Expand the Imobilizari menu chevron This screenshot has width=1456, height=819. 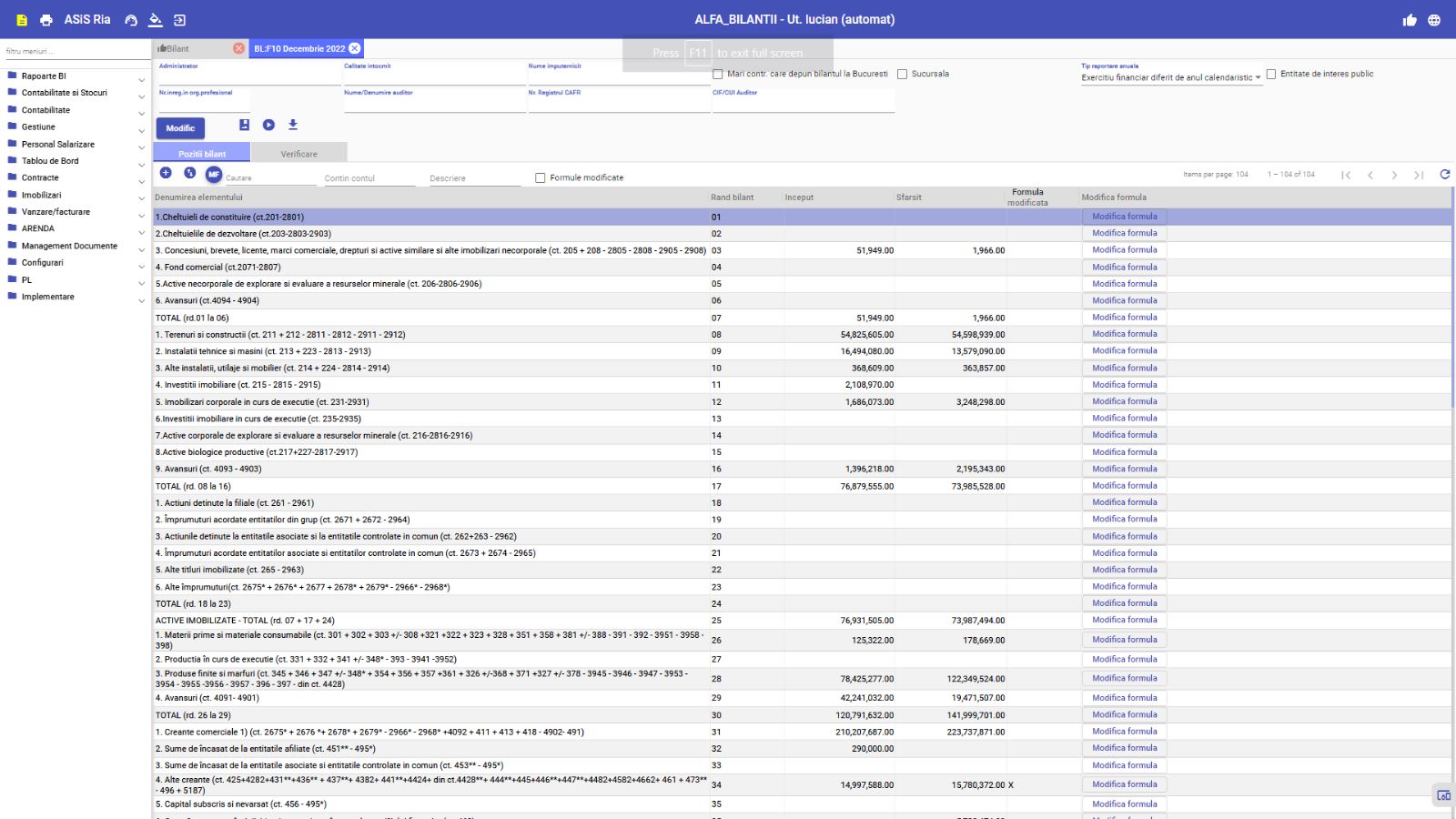pyautogui.click(x=141, y=198)
